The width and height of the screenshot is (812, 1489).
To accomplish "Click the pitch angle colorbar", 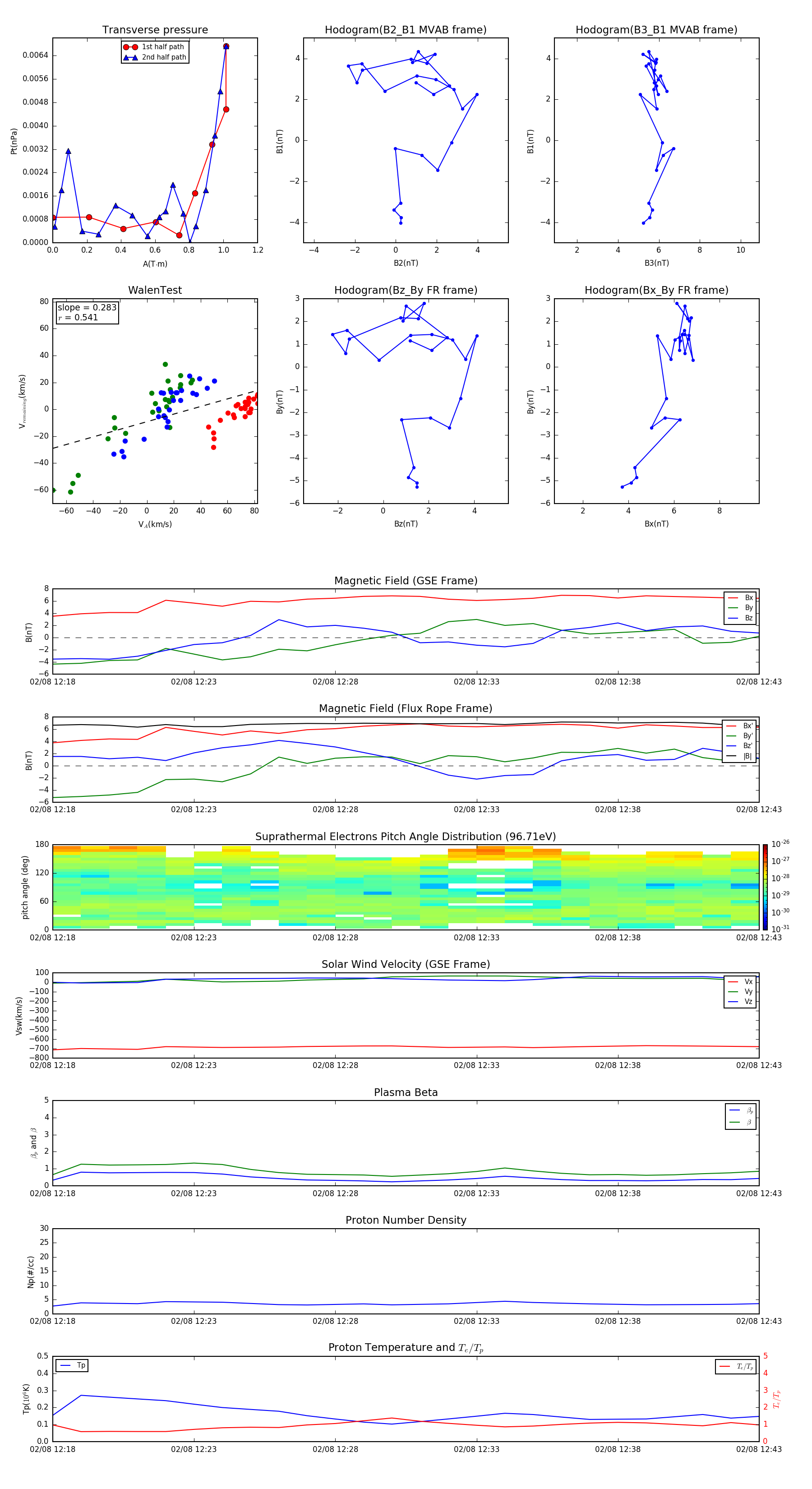I will [x=765, y=887].
